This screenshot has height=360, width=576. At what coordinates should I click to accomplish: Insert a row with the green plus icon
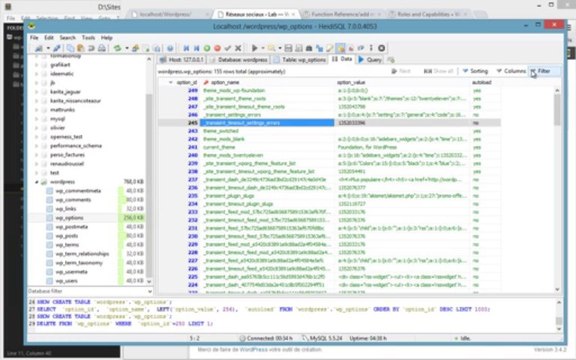point(207,48)
